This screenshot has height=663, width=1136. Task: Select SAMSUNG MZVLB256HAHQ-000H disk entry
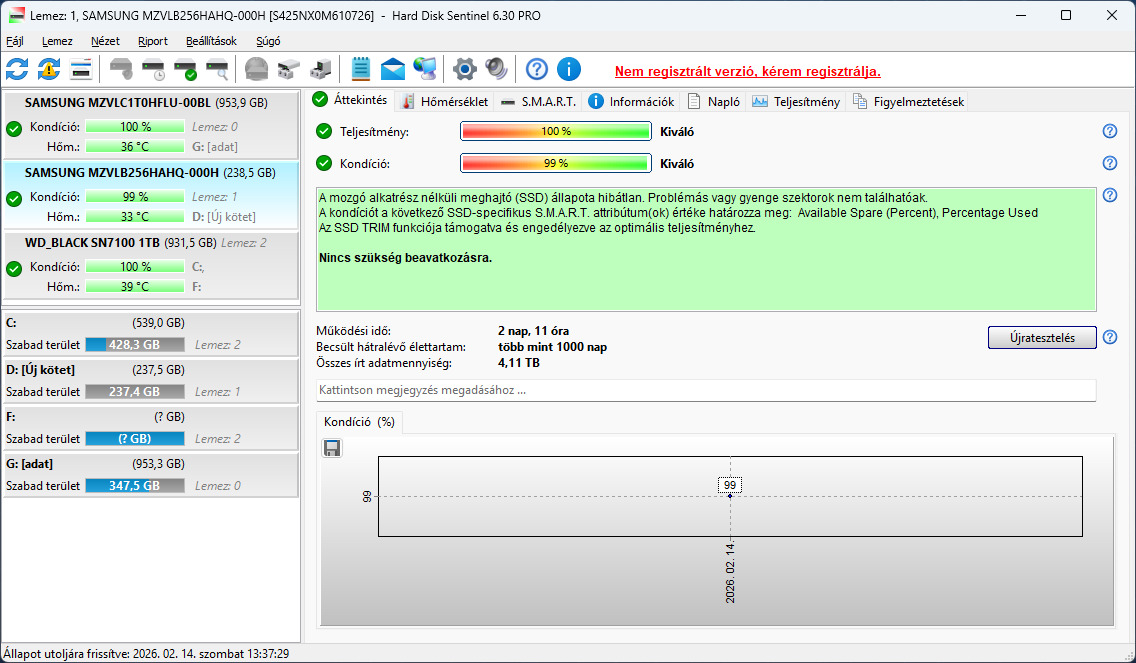(151, 195)
